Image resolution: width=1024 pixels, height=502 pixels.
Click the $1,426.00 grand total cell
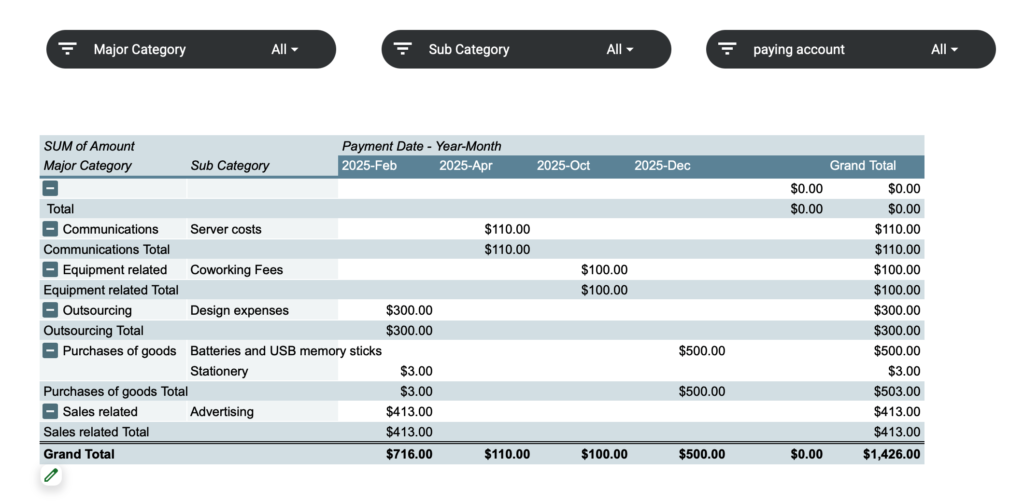tap(891, 454)
